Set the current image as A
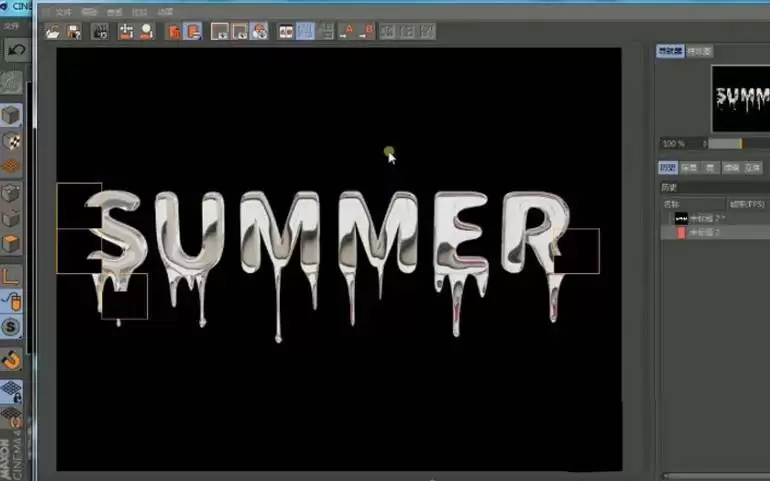This screenshot has height=481, width=770. [x=346, y=31]
